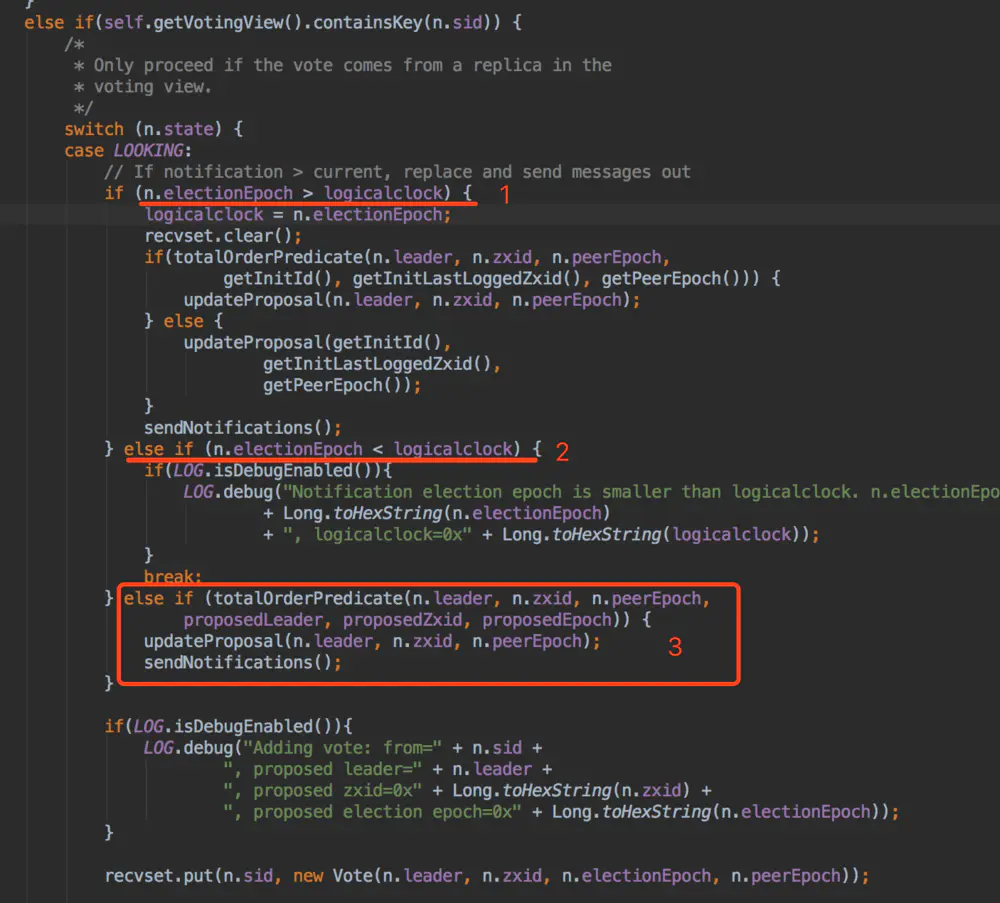Viewport: 1000px width, 903px height.
Task: Click the line "updateProposal(getInitId(),"
Action: [x=318, y=342]
